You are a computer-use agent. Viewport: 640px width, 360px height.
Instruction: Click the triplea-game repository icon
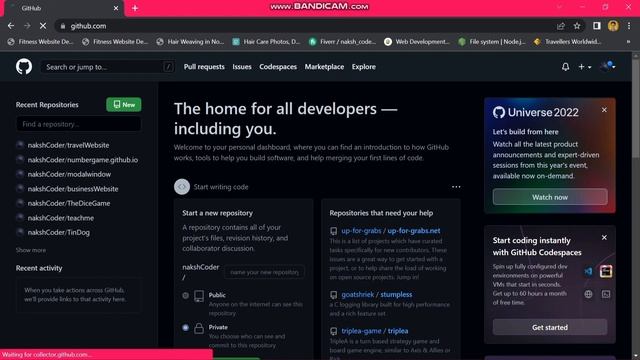(x=333, y=331)
